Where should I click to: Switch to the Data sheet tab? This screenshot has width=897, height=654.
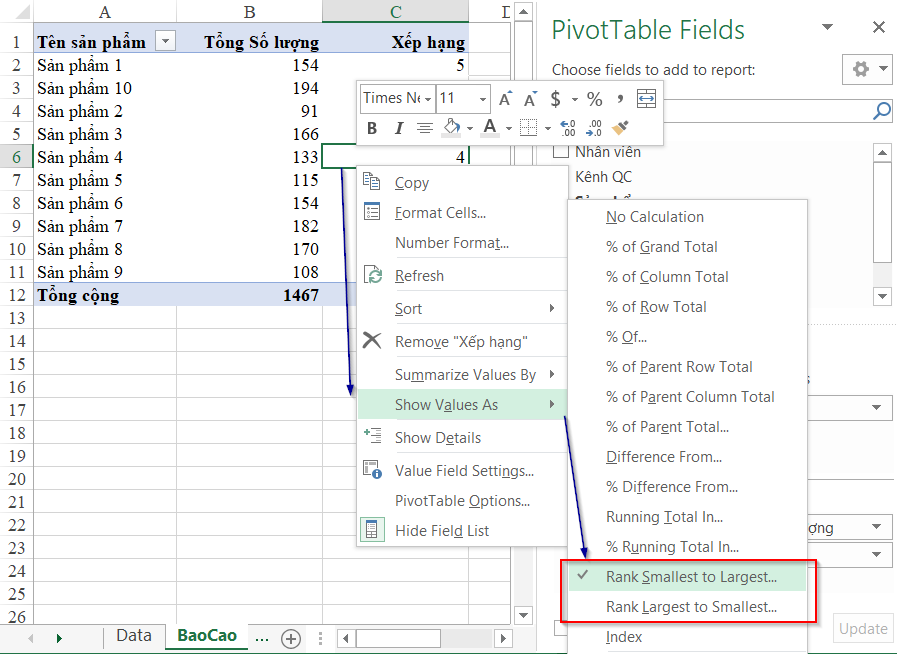pyautogui.click(x=133, y=636)
